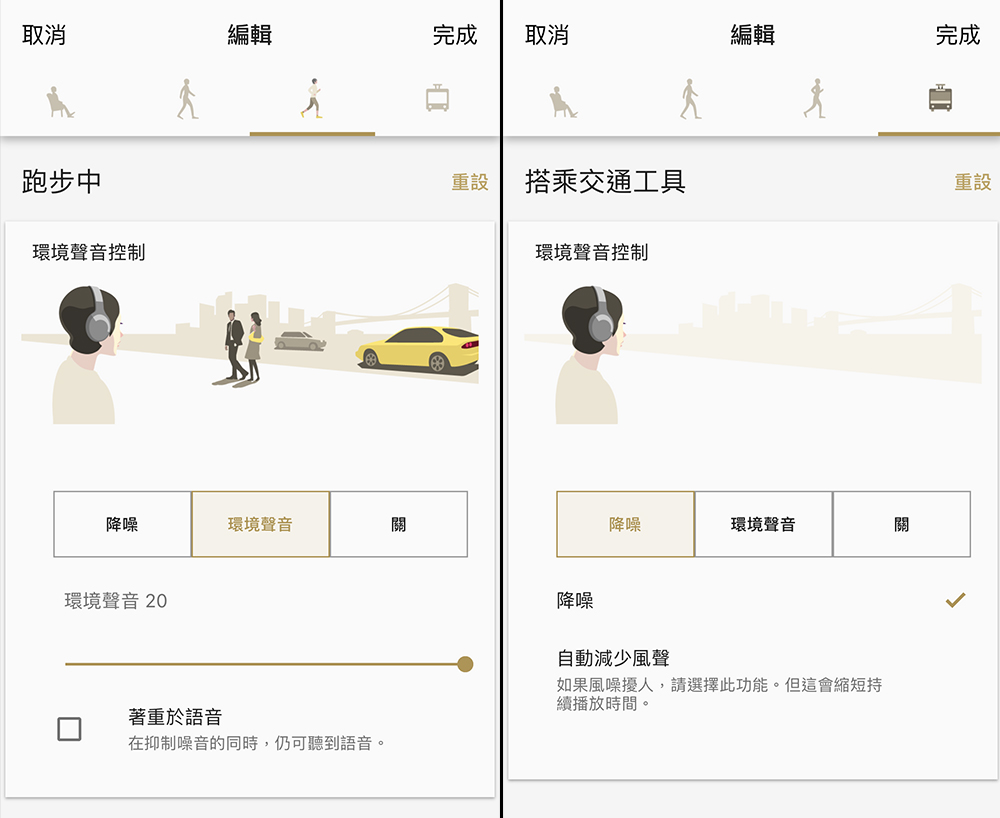Choose 降噪 option with the checkmark
Image resolution: width=1000 pixels, height=818 pixels.
[763, 600]
